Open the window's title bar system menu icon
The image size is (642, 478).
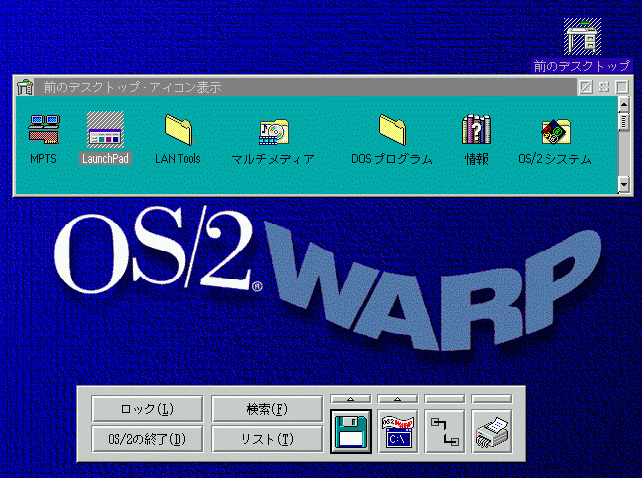tap(25, 87)
